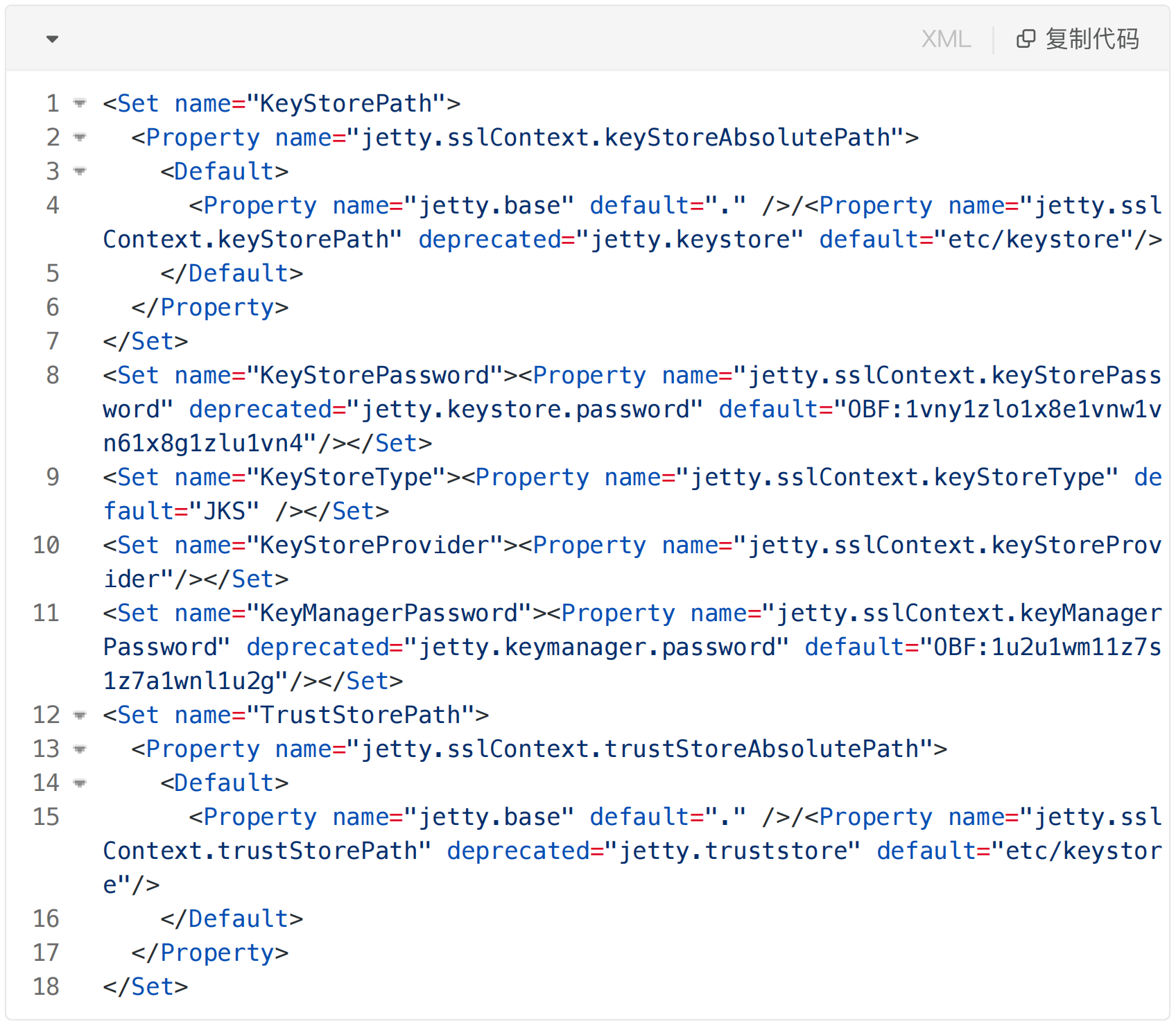Click line number 8 in the gutter

(x=53, y=375)
